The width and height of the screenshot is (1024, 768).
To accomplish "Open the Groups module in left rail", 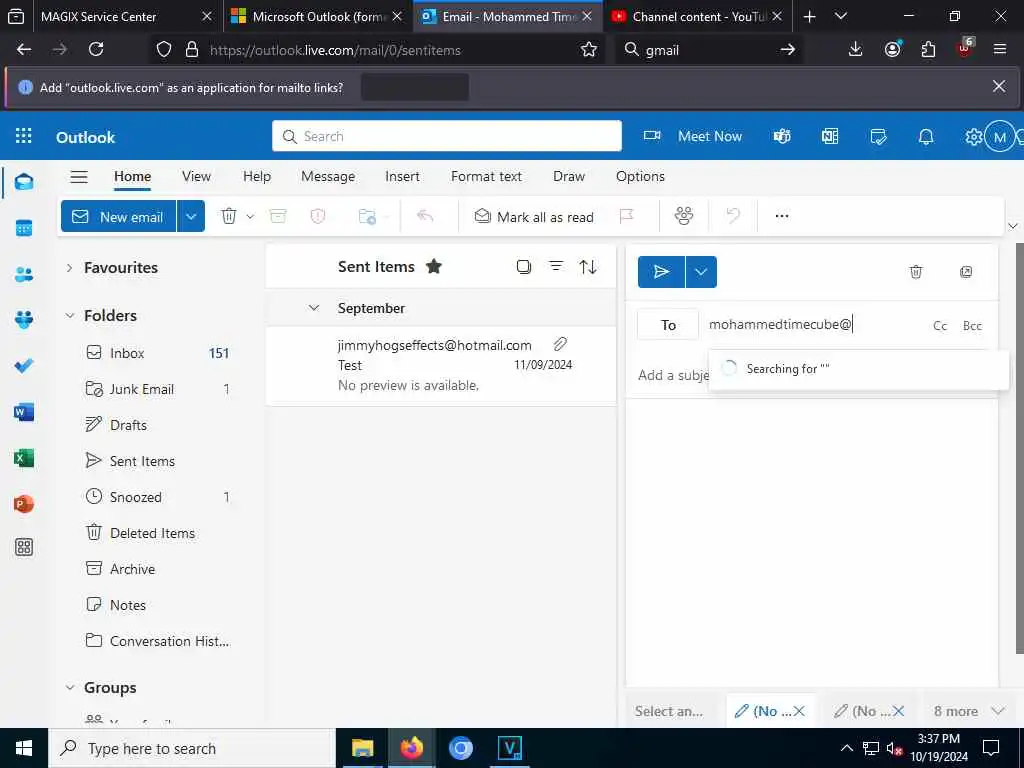I will (x=24, y=319).
